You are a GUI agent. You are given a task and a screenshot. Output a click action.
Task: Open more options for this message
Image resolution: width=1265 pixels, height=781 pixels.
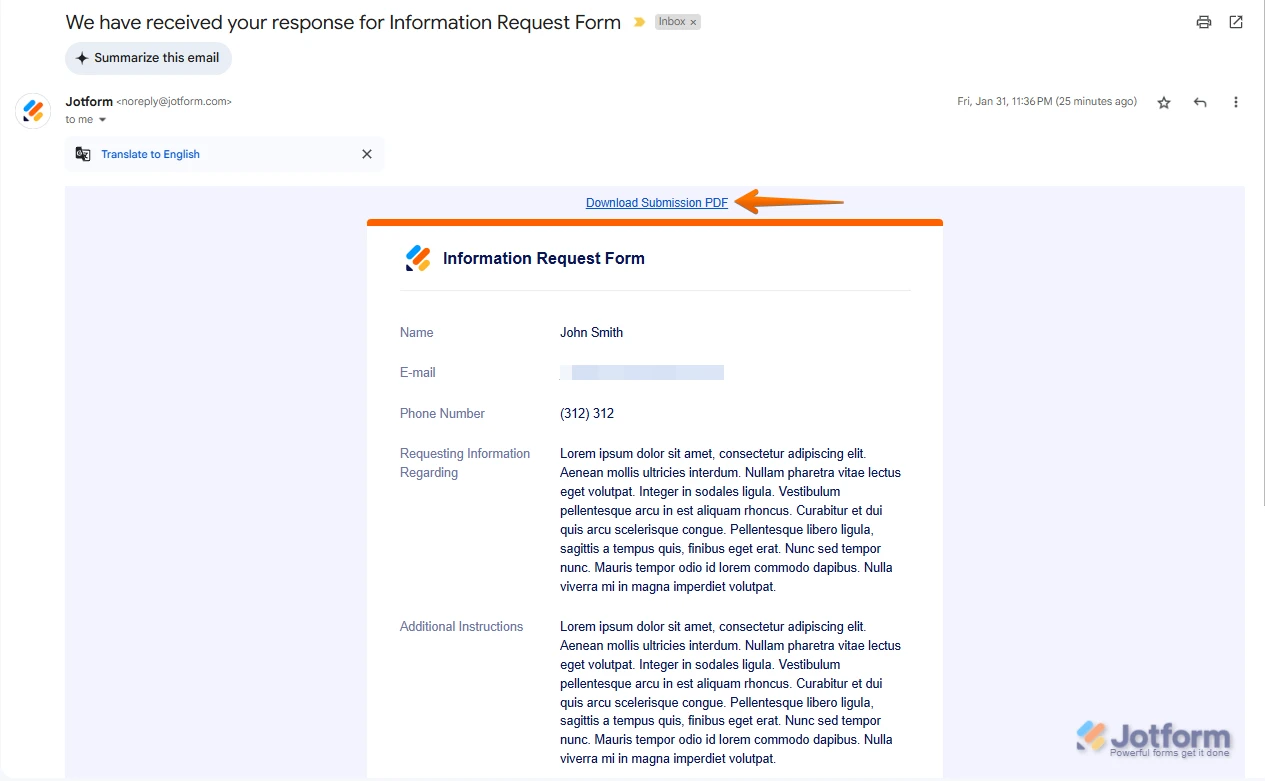(1236, 101)
